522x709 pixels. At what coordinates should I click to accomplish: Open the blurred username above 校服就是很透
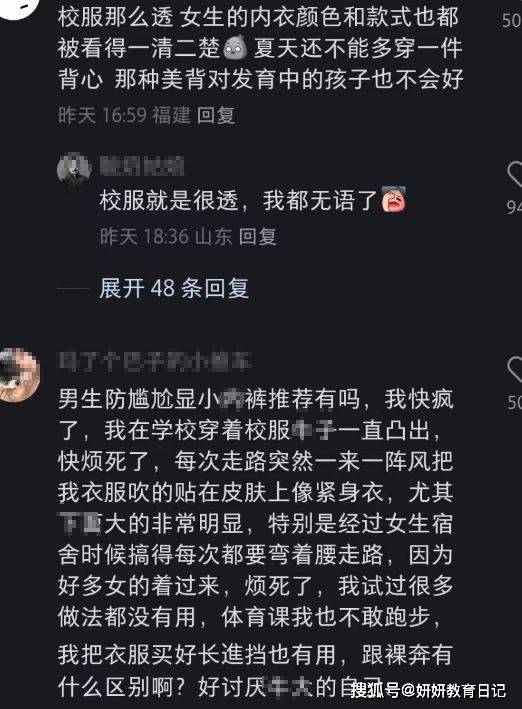click(142, 166)
